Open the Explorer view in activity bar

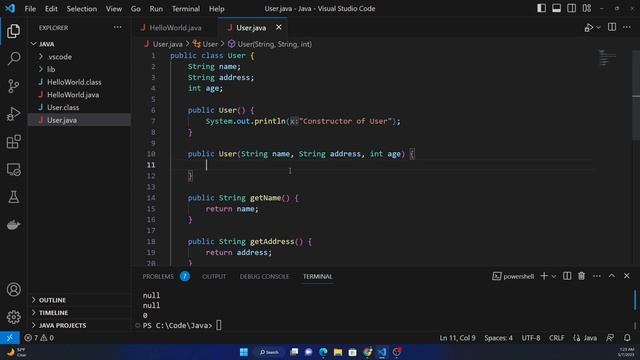(13, 31)
